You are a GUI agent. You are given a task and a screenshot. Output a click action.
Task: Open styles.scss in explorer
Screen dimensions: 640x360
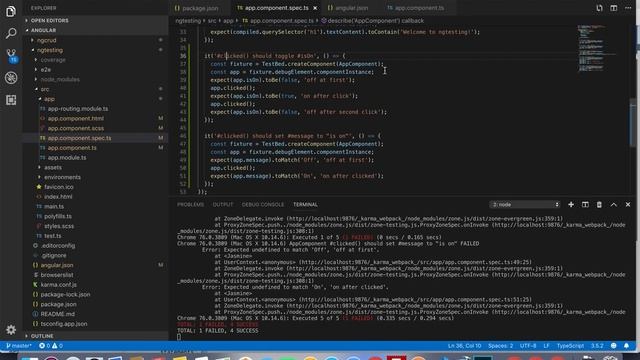(96, 226)
